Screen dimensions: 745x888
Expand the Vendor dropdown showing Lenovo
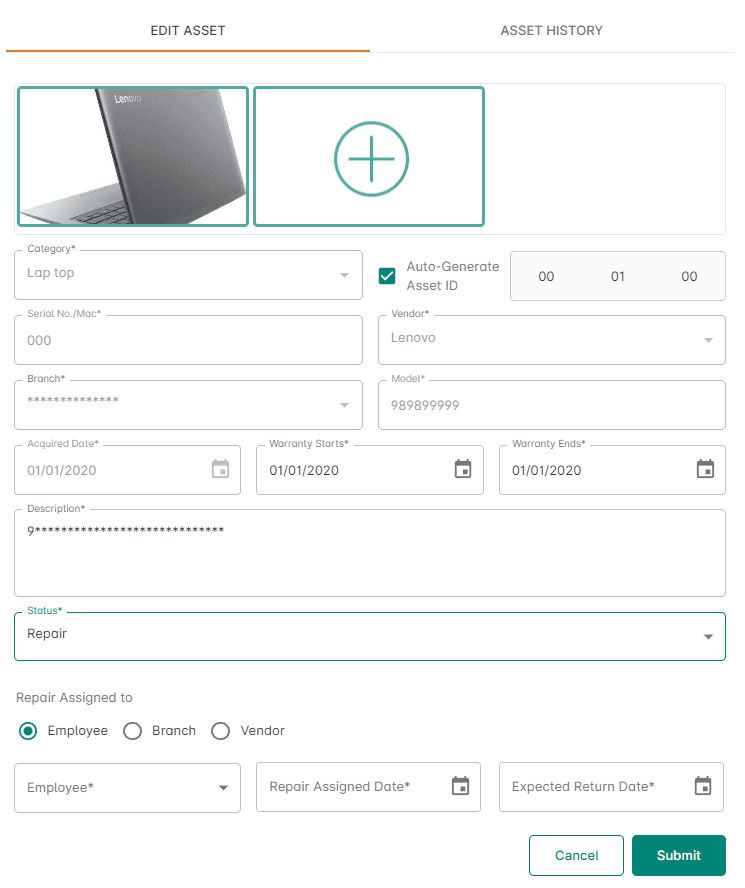[x=708, y=340]
